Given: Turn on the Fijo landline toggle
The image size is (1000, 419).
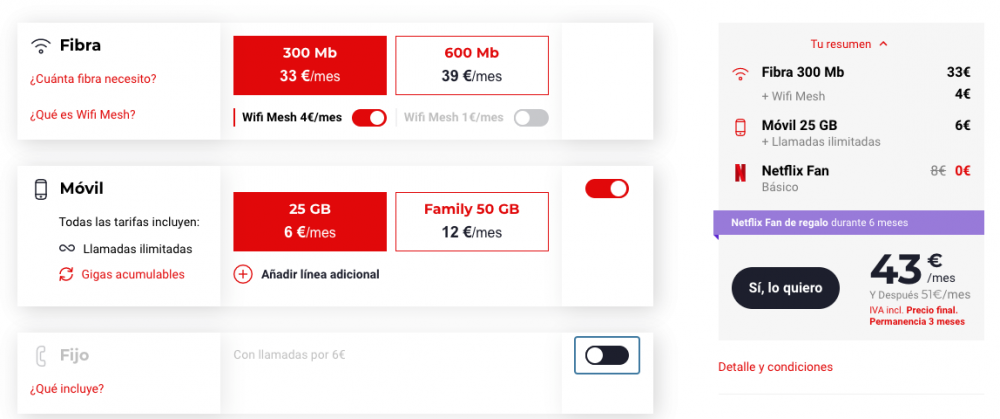Looking at the screenshot, I should [606, 355].
